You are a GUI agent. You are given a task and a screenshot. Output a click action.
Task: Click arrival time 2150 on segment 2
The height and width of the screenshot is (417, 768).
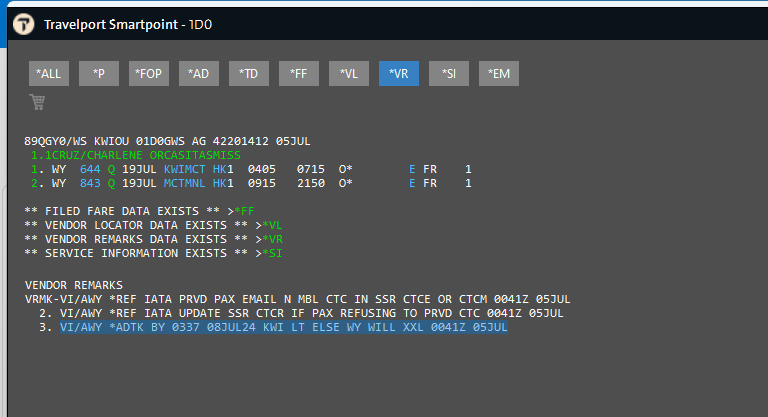click(311, 183)
